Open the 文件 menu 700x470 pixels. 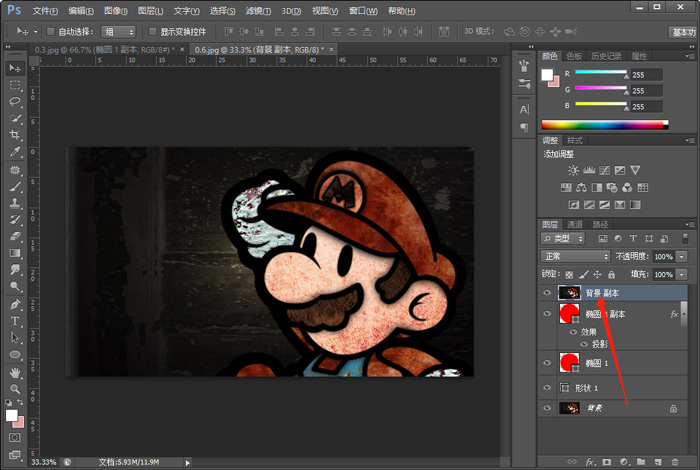[x=45, y=10]
